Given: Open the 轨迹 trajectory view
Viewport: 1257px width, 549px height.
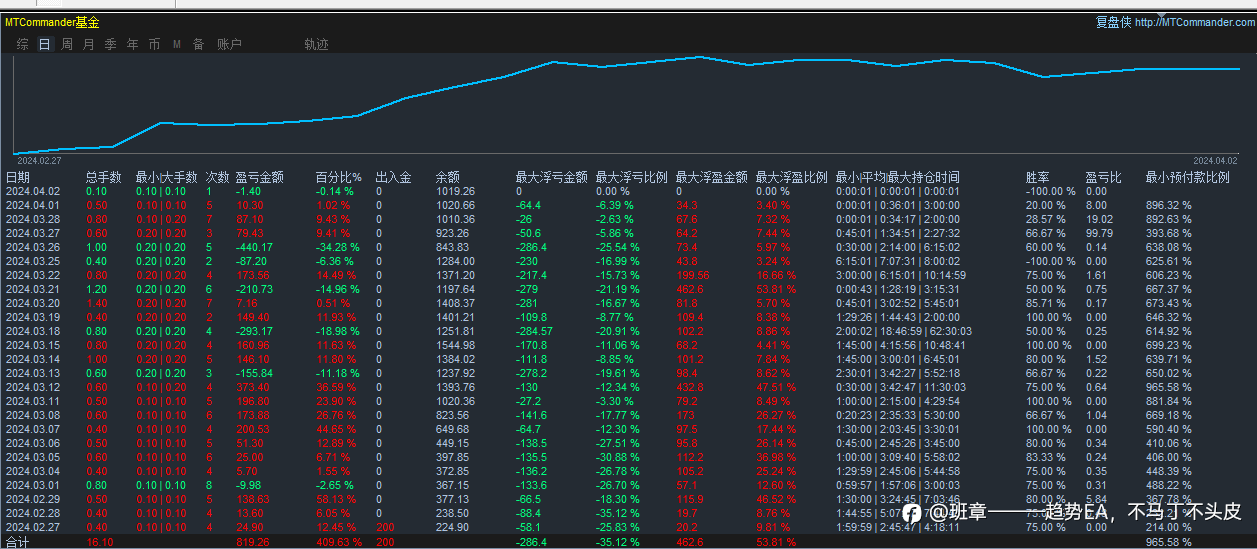Looking at the screenshot, I should click(x=316, y=44).
